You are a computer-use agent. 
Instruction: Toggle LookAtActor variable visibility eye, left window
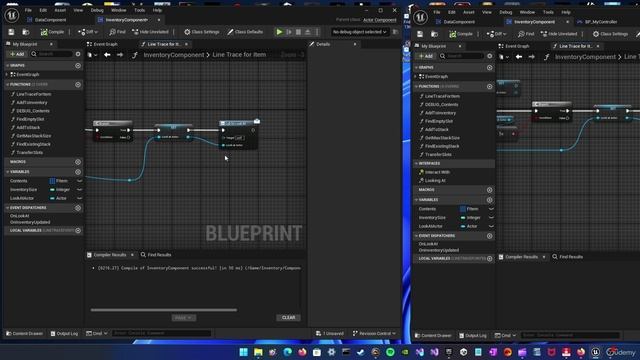click(x=80, y=198)
